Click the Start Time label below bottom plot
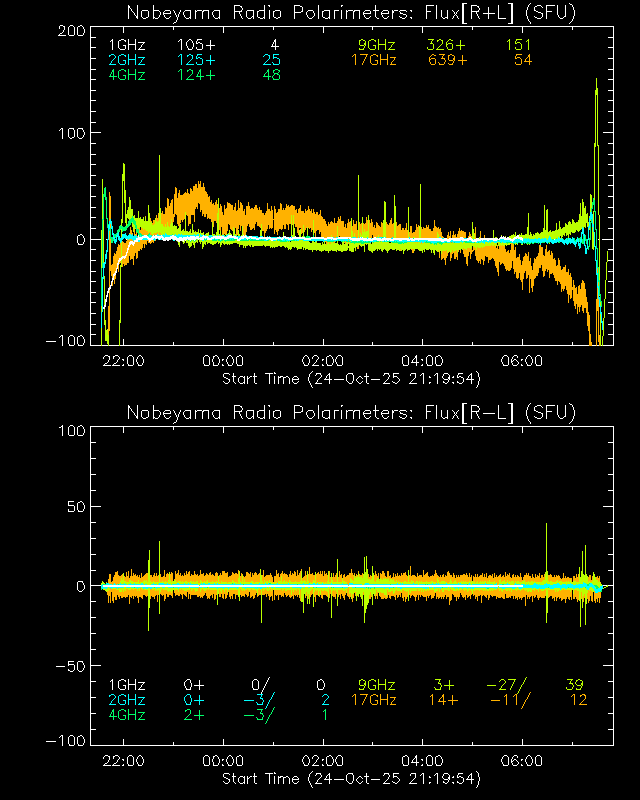 coord(351,778)
